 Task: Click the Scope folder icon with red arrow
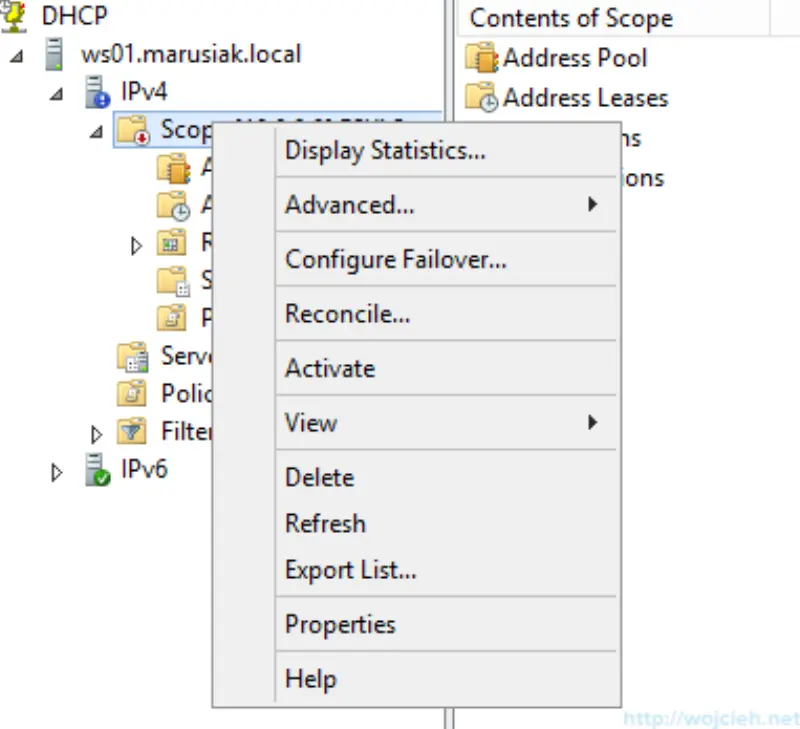(x=133, y=130)
